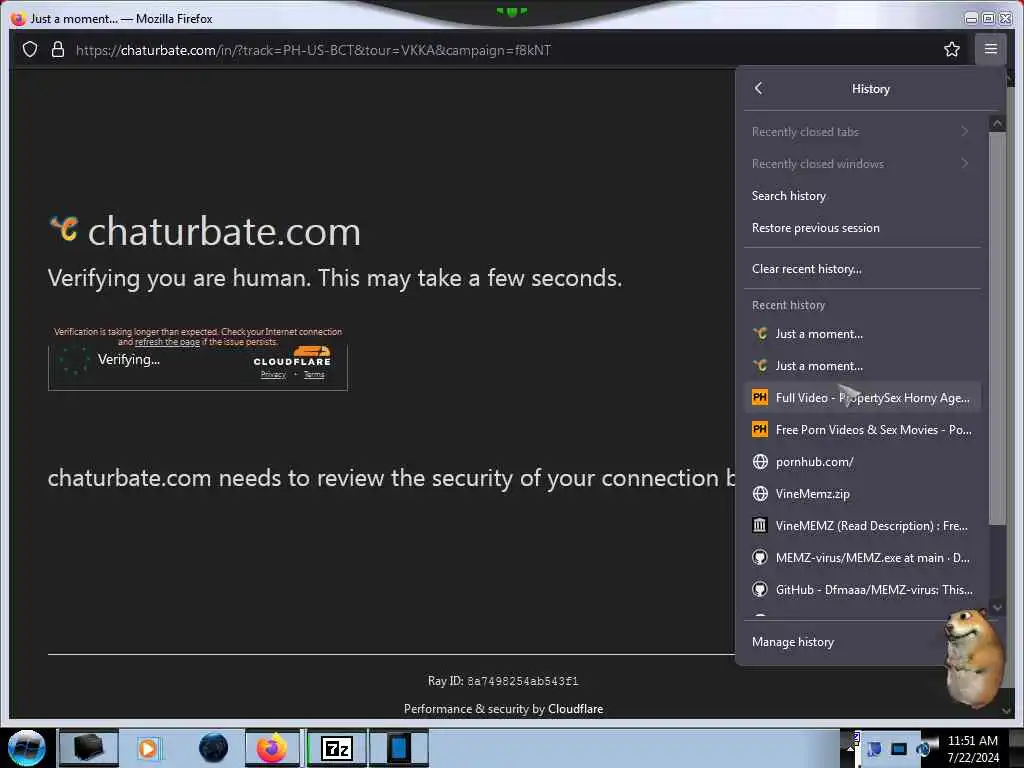Image resolution: width=1024 pixels, height=768 pixels.
Task: Click the Cloudflare link in footer
Action: point(575,709)
